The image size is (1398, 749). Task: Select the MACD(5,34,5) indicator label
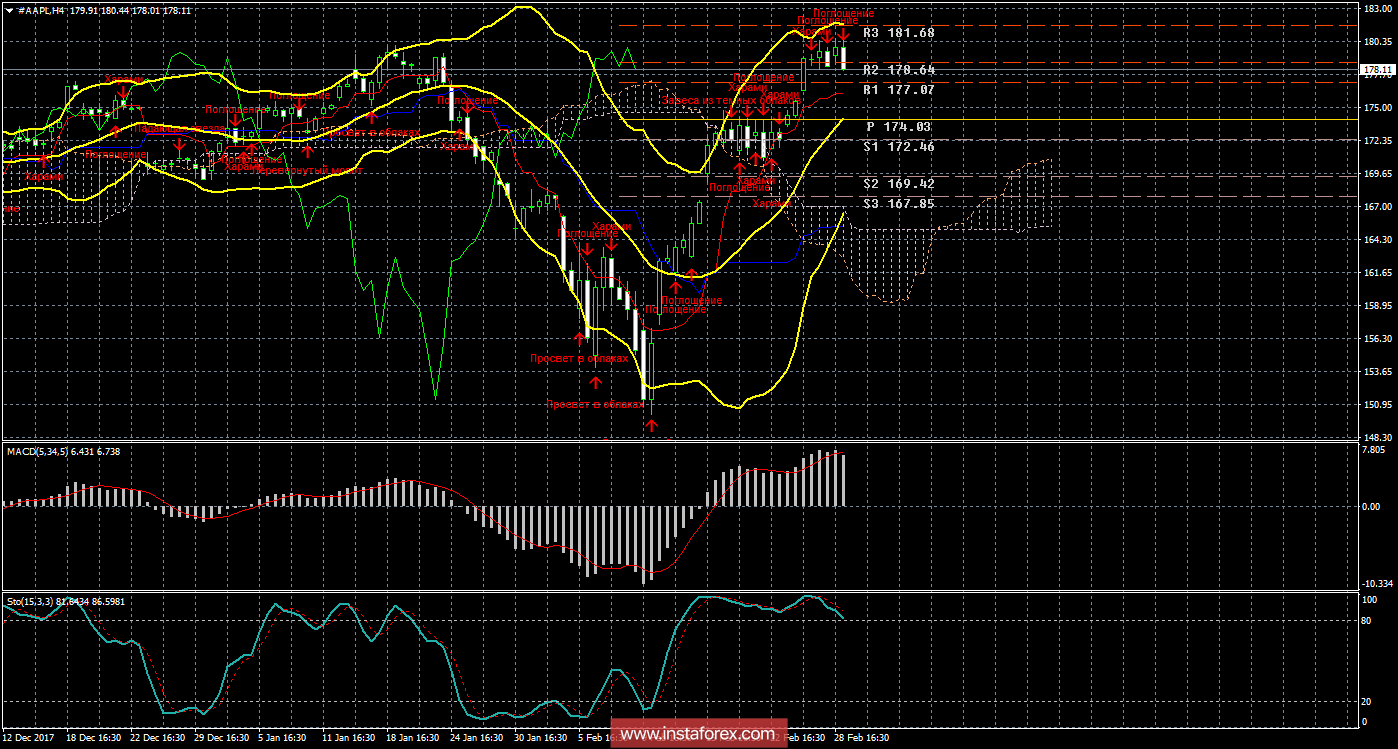tap(36, 452)
